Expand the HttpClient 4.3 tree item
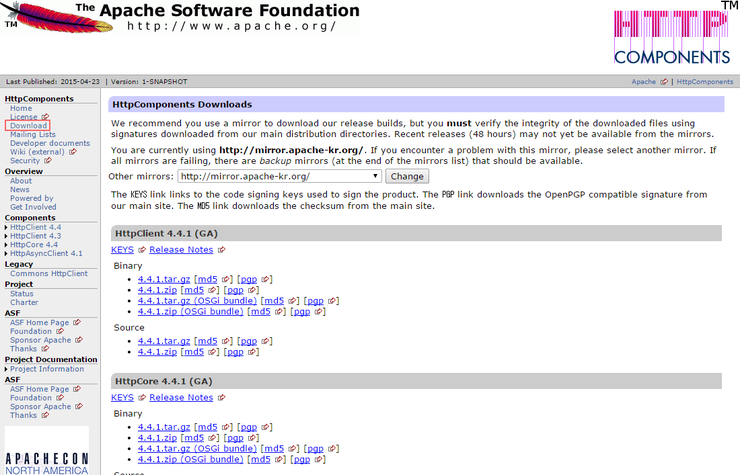This screenshot has width=740, height=475. 6,236
